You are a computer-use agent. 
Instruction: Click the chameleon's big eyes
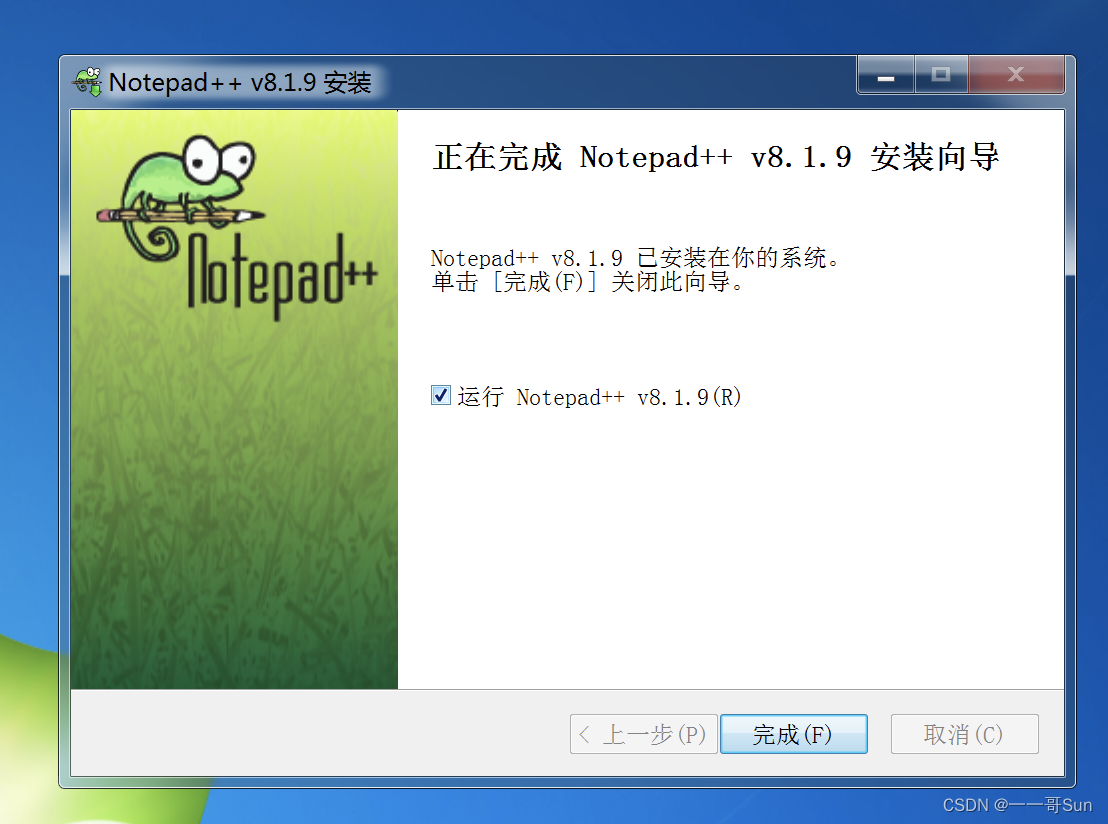click(x=218, y=160)
